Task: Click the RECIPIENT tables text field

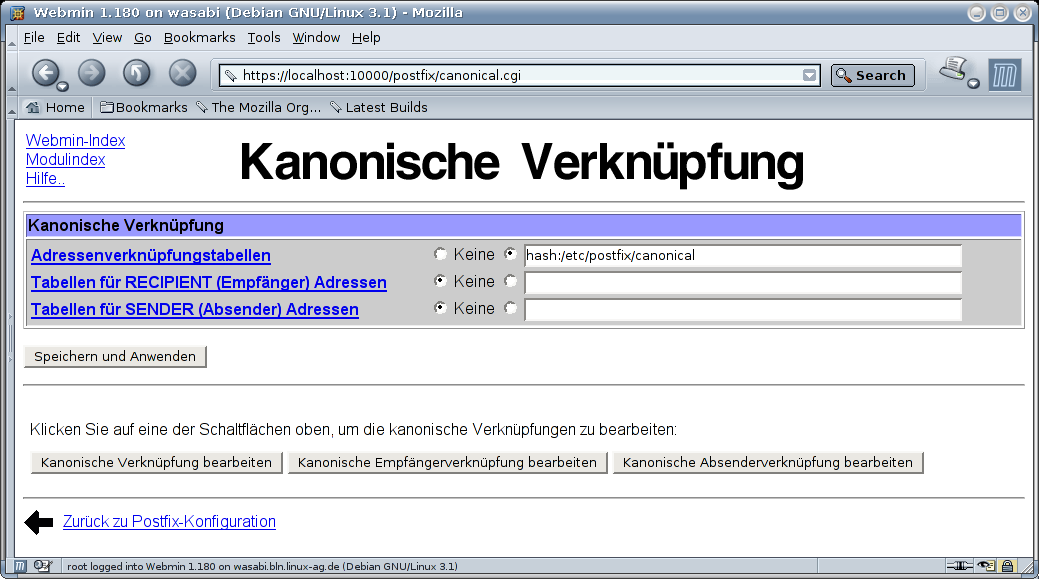Action: tap(743, 283)
